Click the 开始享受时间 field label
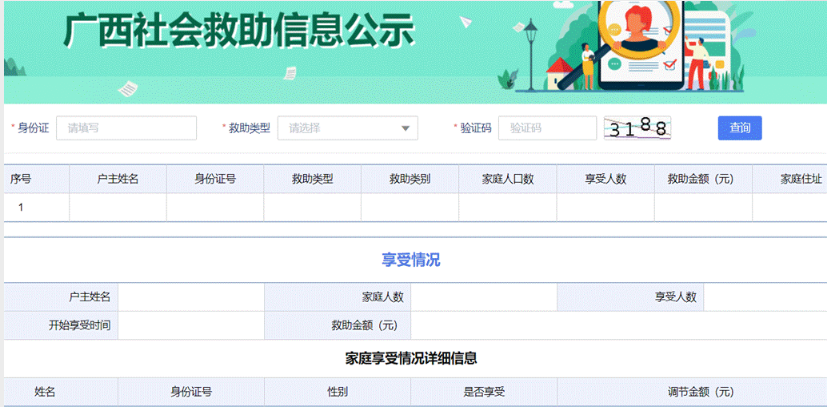 click(x=80, y=325)
